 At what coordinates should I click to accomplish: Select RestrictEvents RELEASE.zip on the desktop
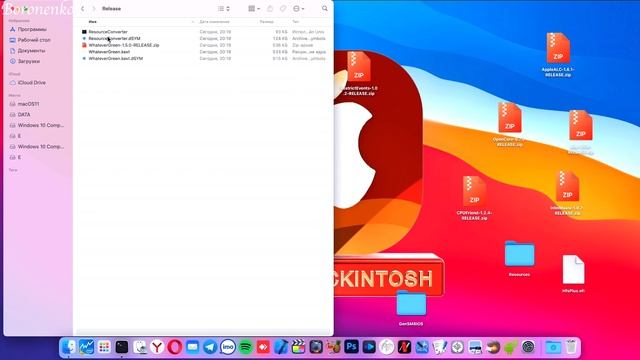point(359,73)
